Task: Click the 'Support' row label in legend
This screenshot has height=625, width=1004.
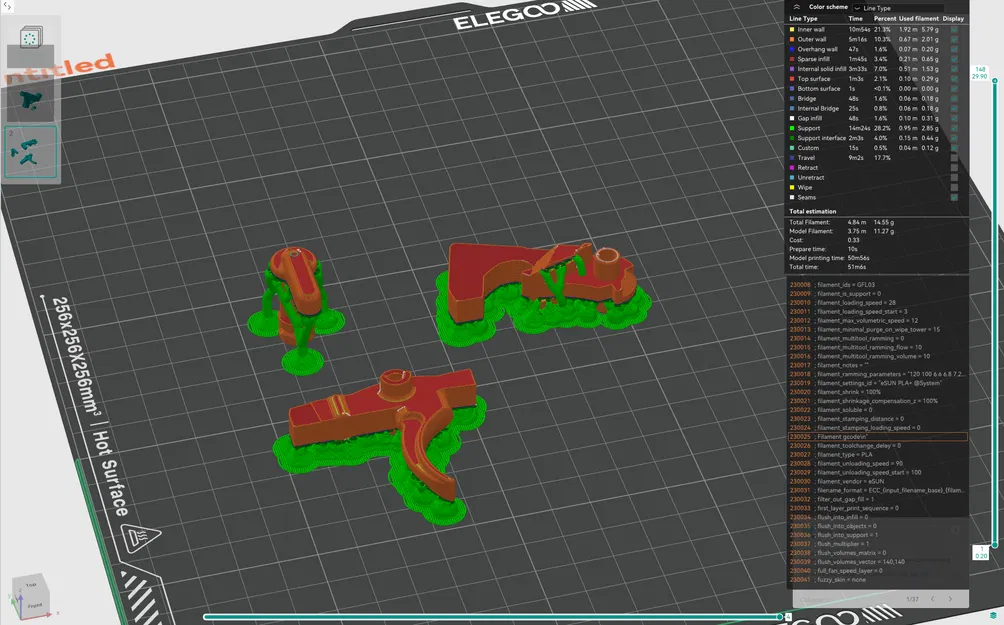Action: click(809, 128)
